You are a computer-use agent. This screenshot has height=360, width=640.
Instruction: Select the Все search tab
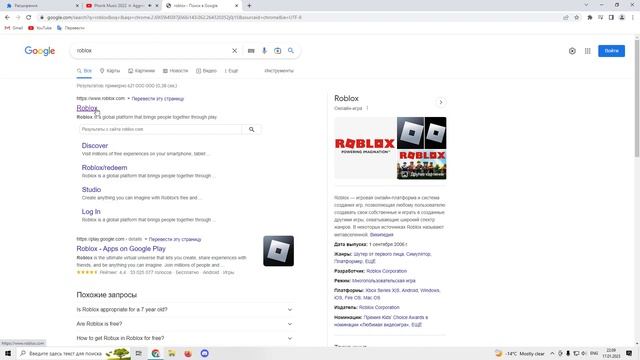84,71
